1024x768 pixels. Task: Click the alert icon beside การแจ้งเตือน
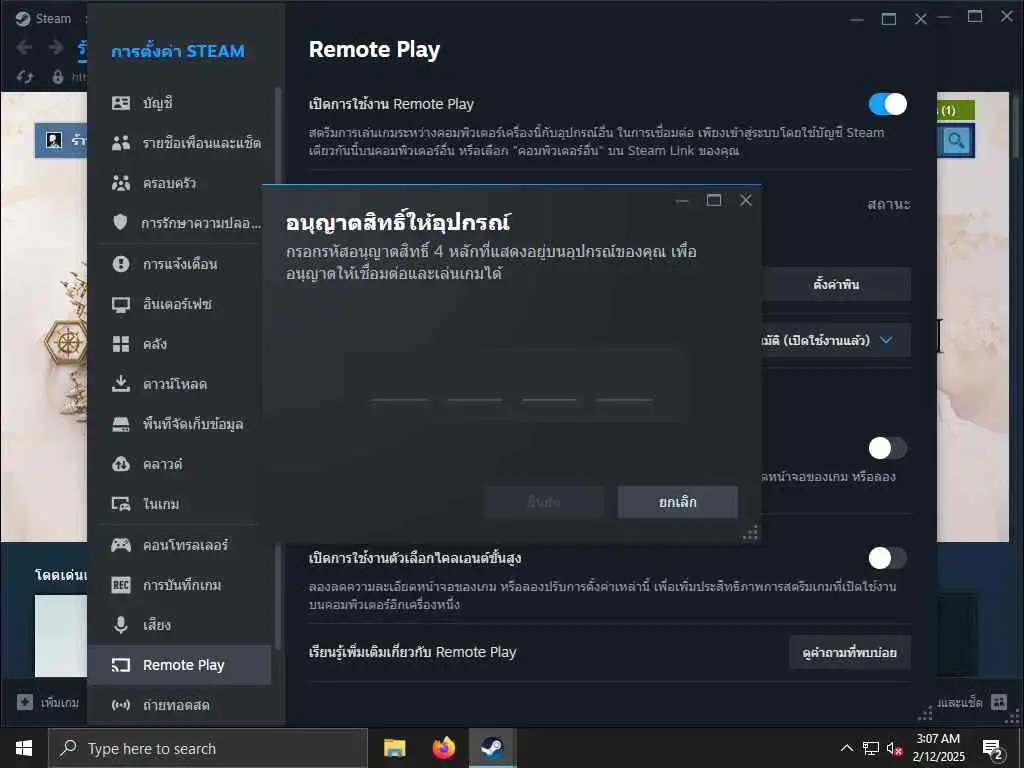[121, 264]
